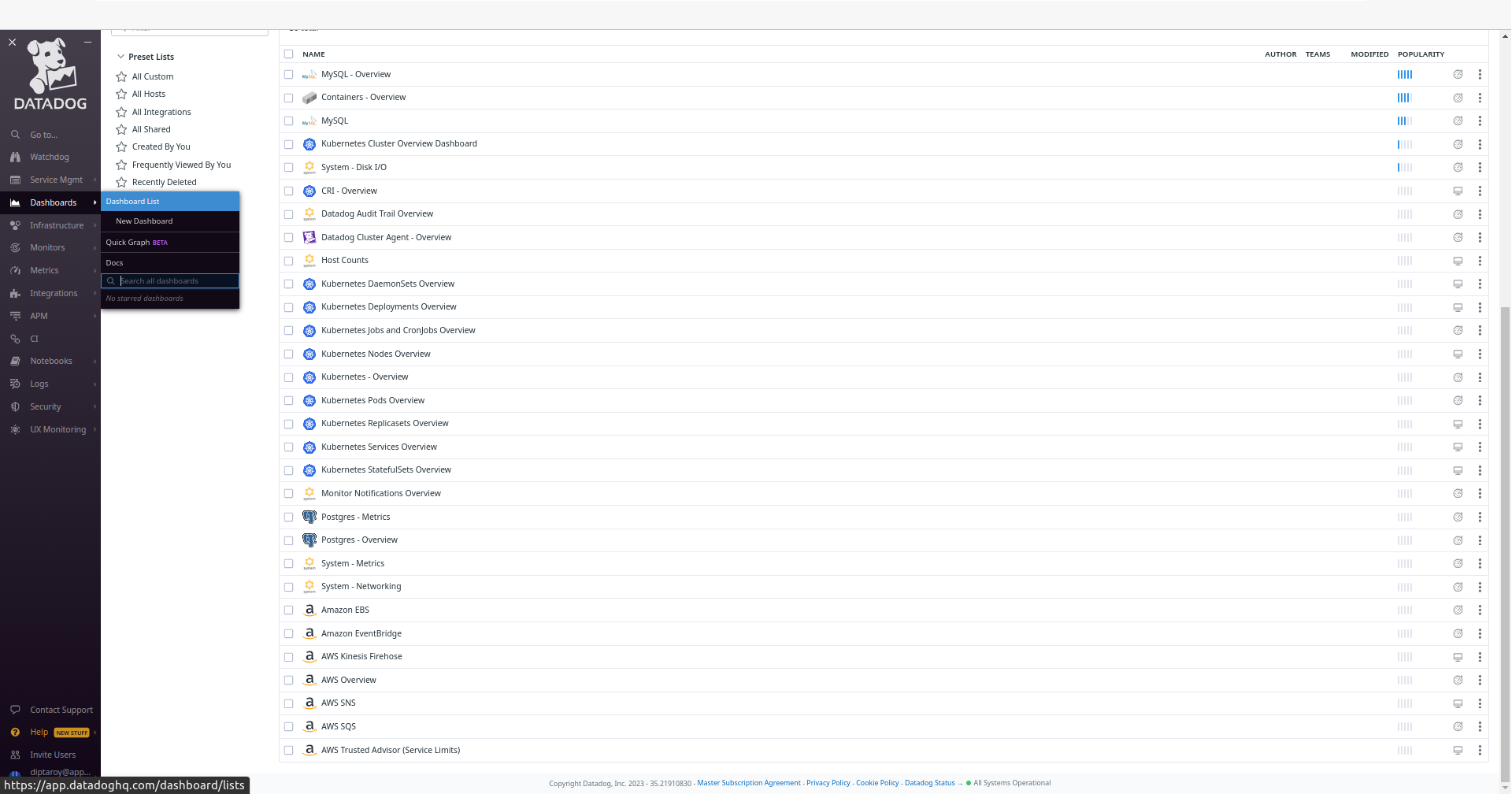Open Quick Graph from the Dashboards menu

point(131,242)
